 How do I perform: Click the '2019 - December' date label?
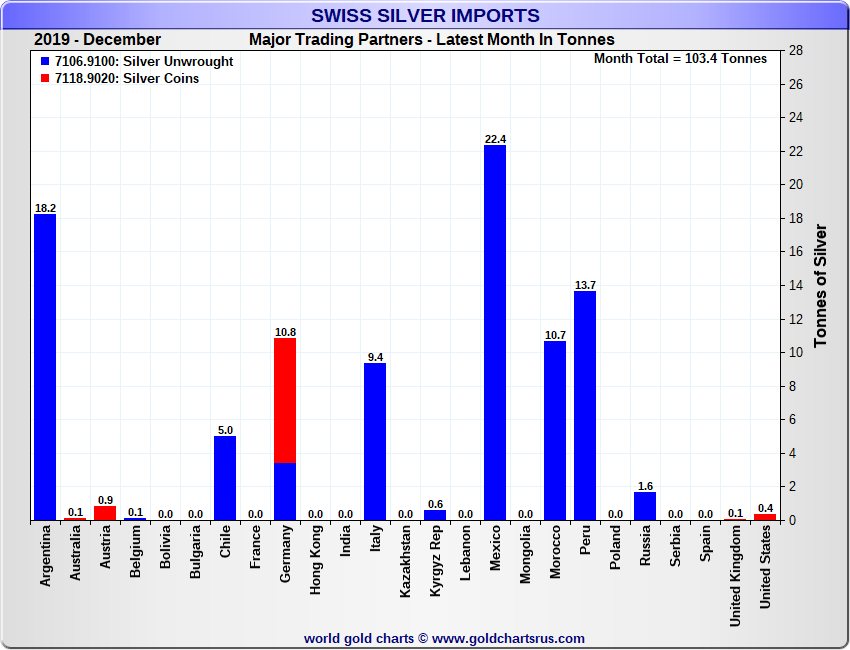[x=98, y=40]
